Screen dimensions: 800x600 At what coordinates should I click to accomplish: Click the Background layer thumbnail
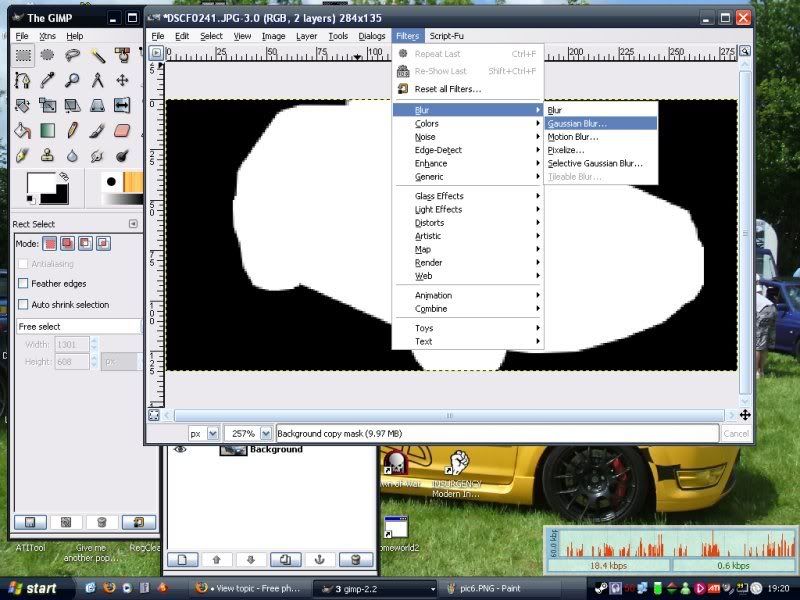(233, 449)
